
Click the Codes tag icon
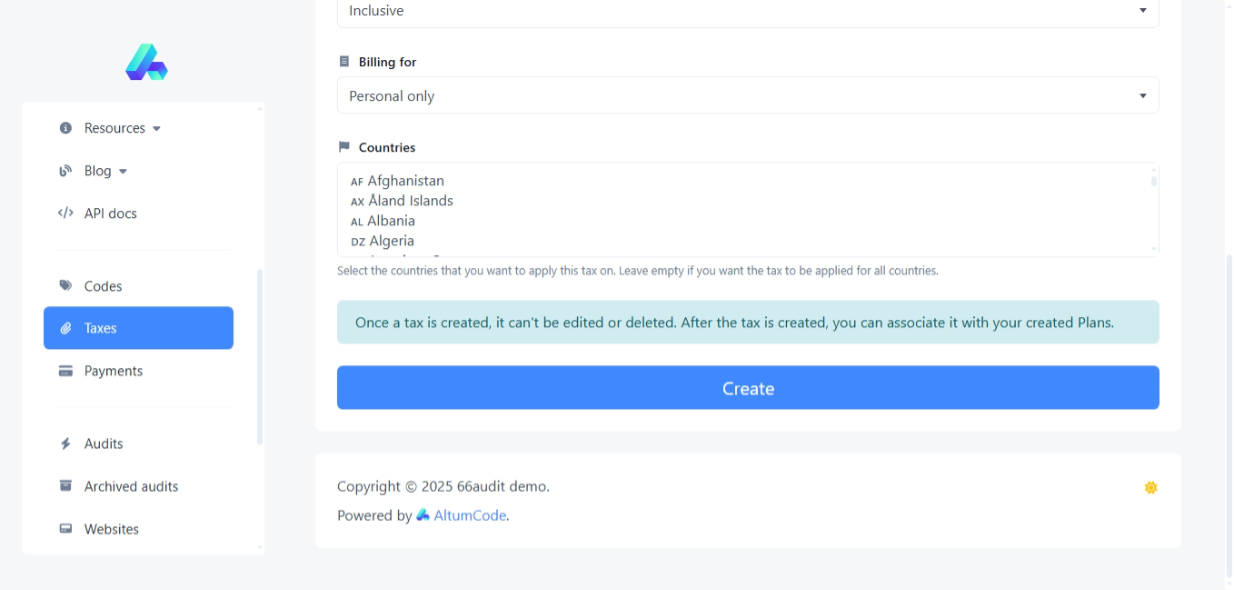[x=66, y=286]
